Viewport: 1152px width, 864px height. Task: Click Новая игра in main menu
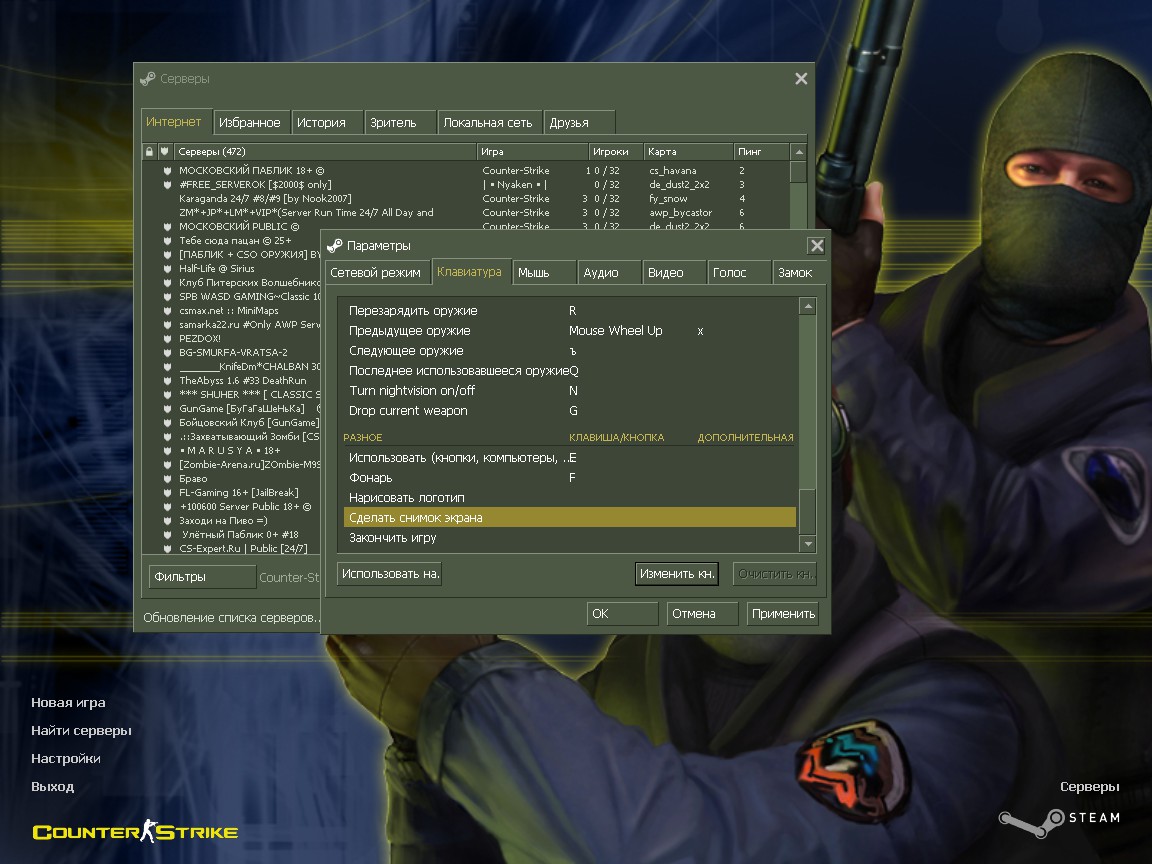point(68,702)
